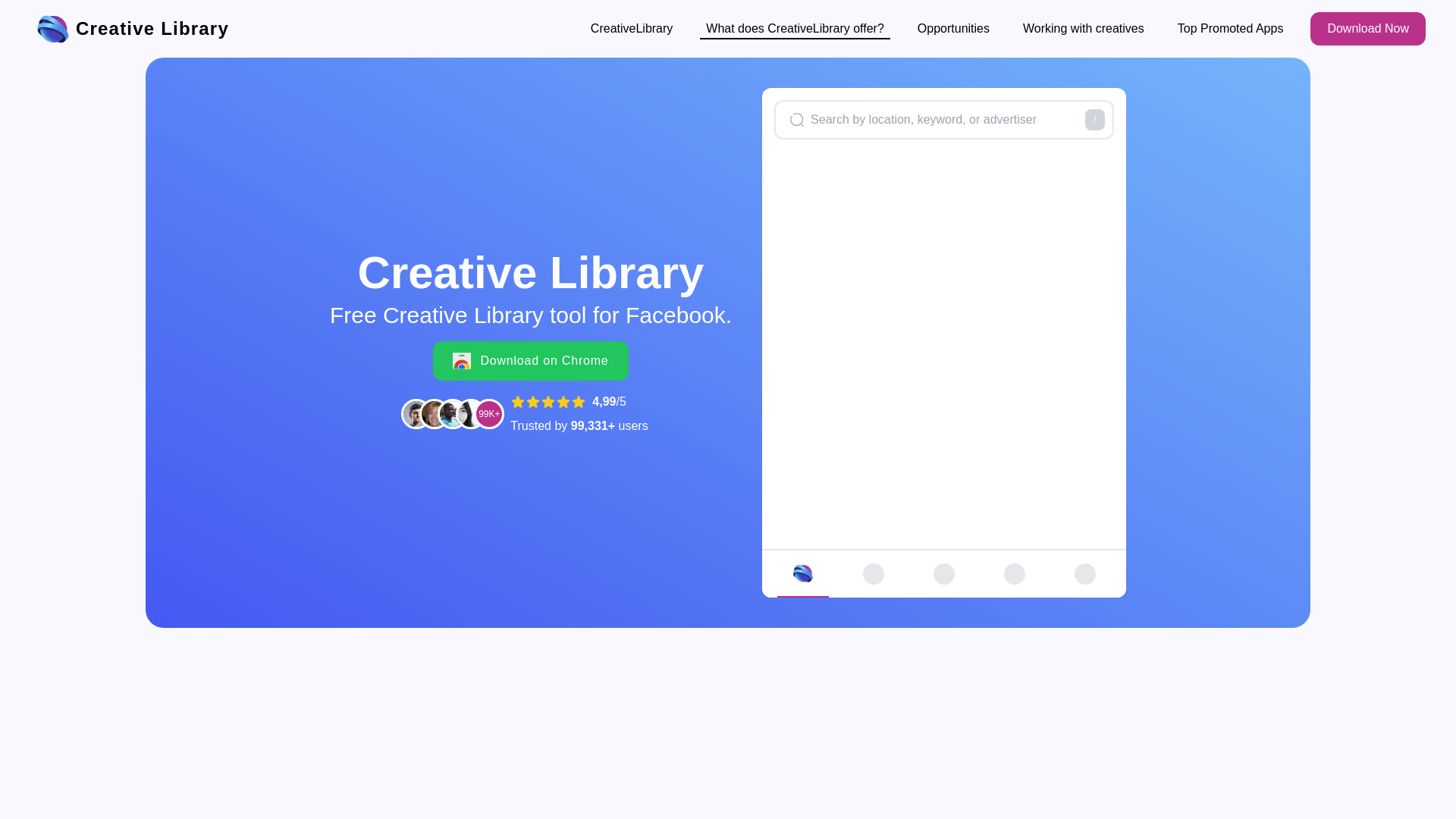Click the third yellow rating star
The width and height of the screenshot is (1456, 819).
click(548, 402)
